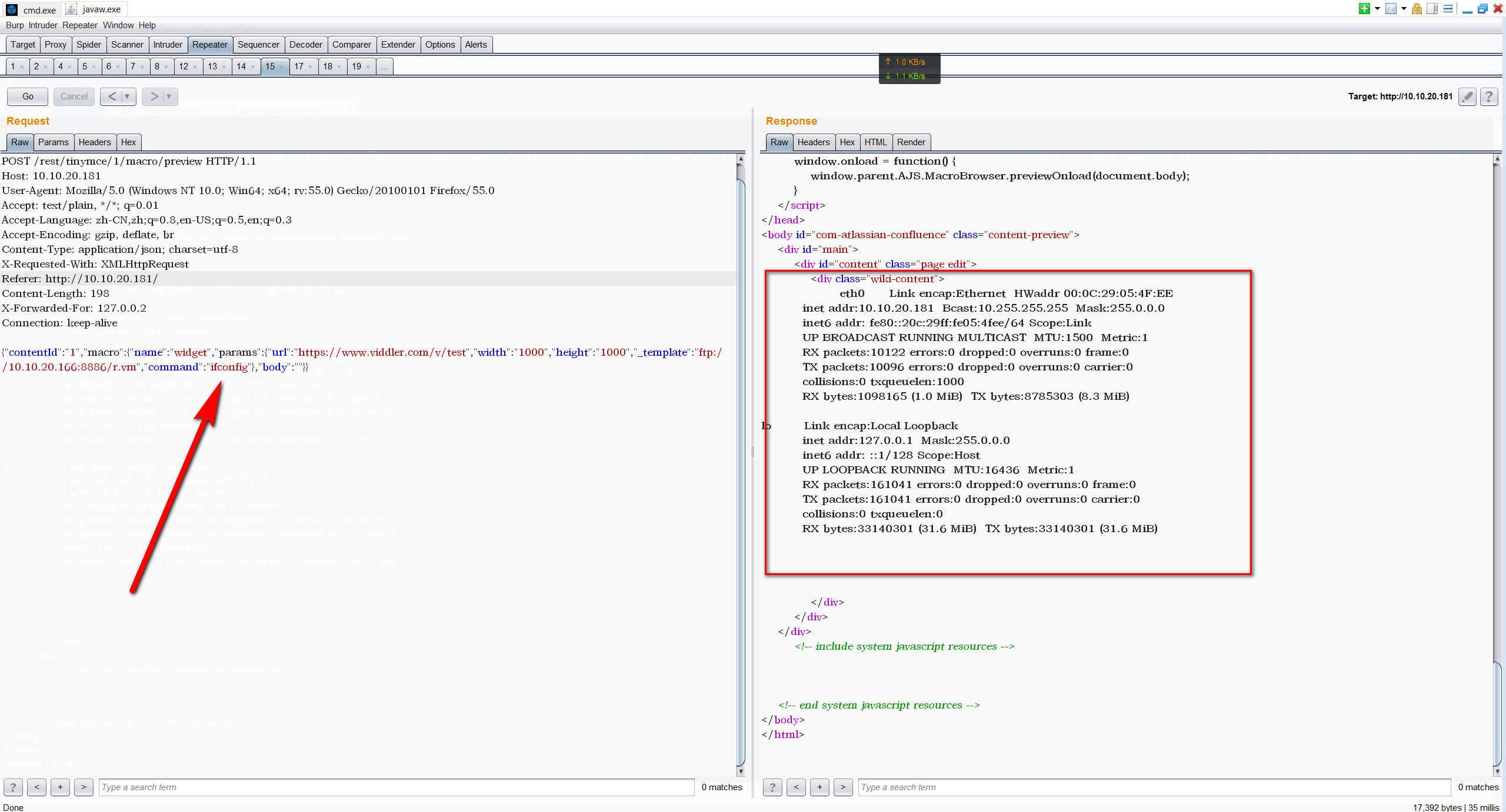Screen dimensions: 1506x812
Task: Click the plus button under the Request pane
Action: (x=60, y=787)
